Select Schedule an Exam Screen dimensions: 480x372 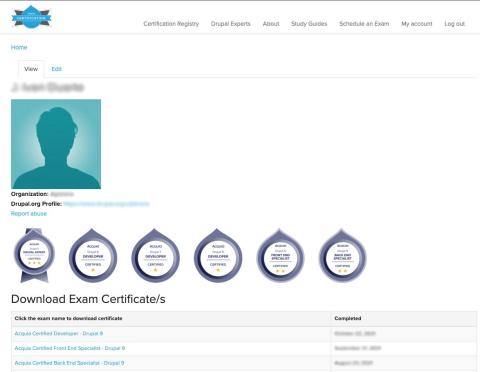(x=364, y=24)
